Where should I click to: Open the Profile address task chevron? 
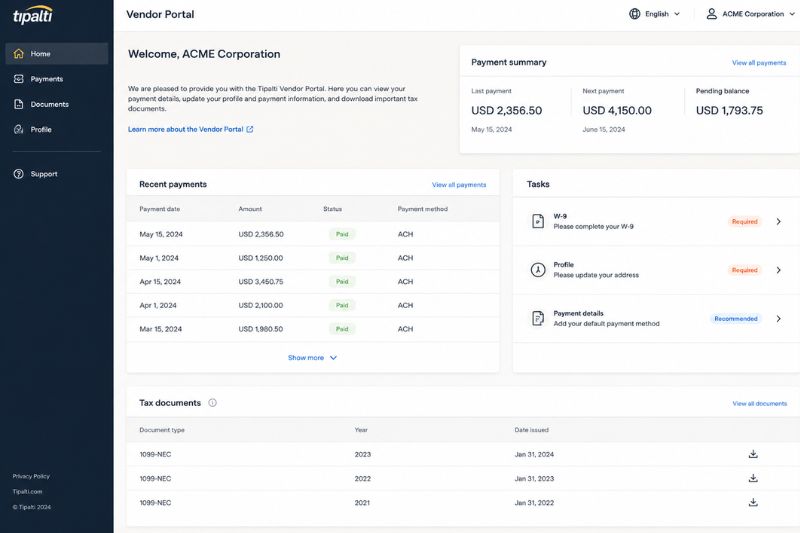click(779, 270)
